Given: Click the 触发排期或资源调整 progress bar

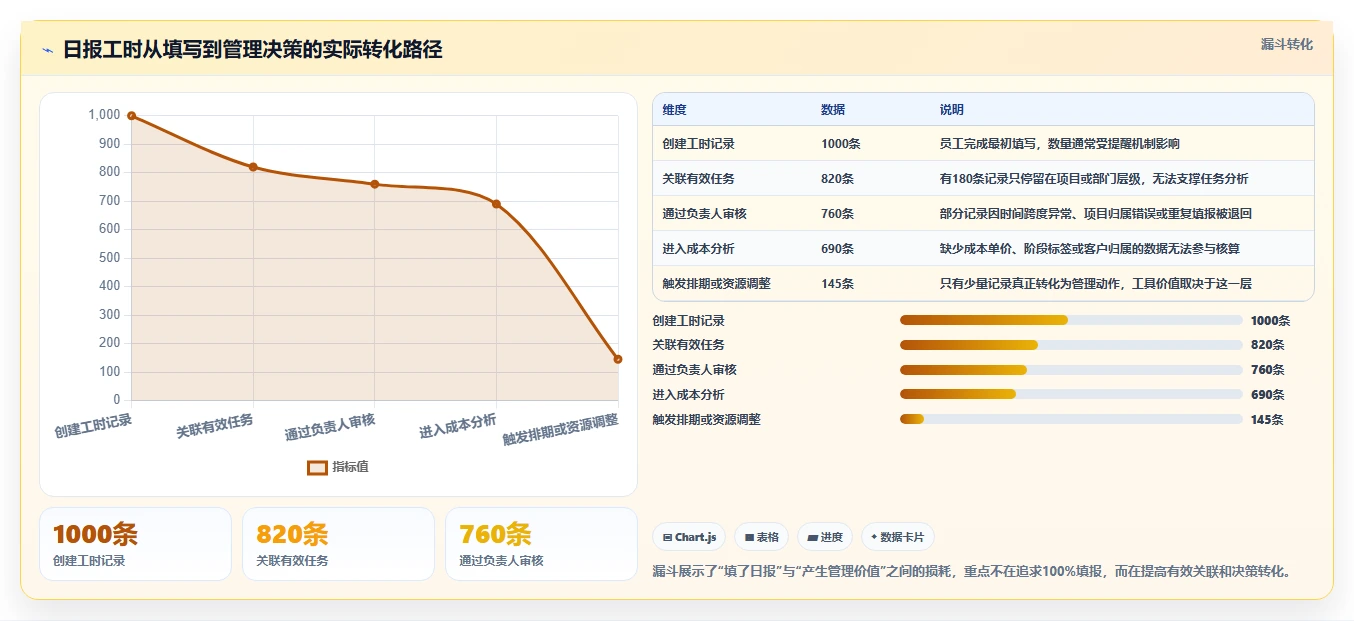Looking at the screenshot, I should [x=1071, y=419].
